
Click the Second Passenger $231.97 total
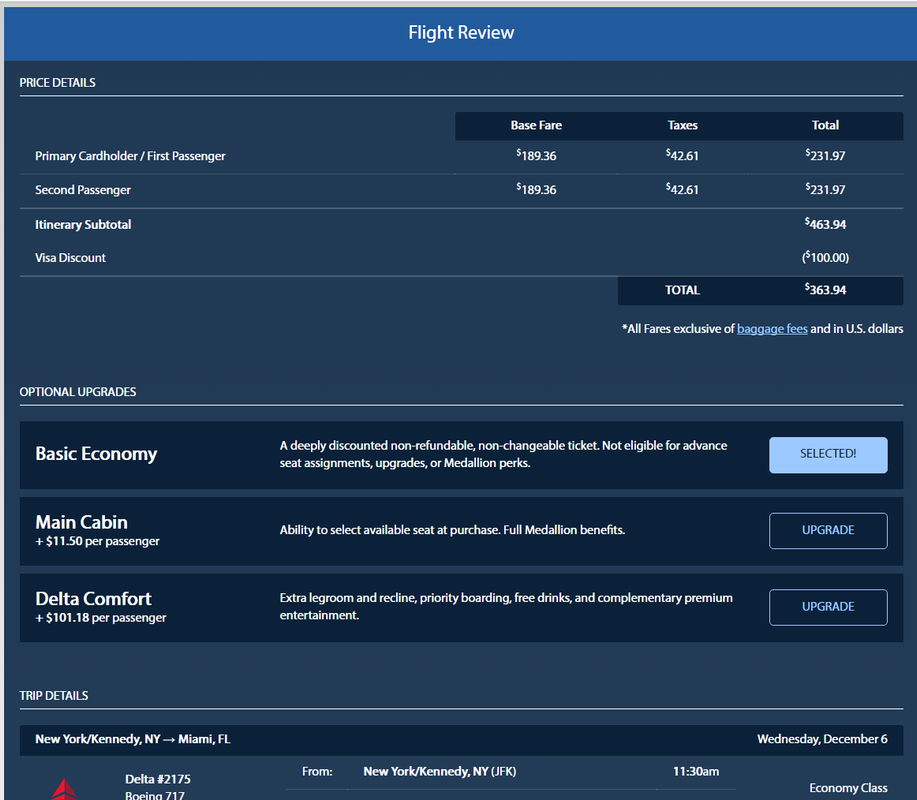(825, 189)
